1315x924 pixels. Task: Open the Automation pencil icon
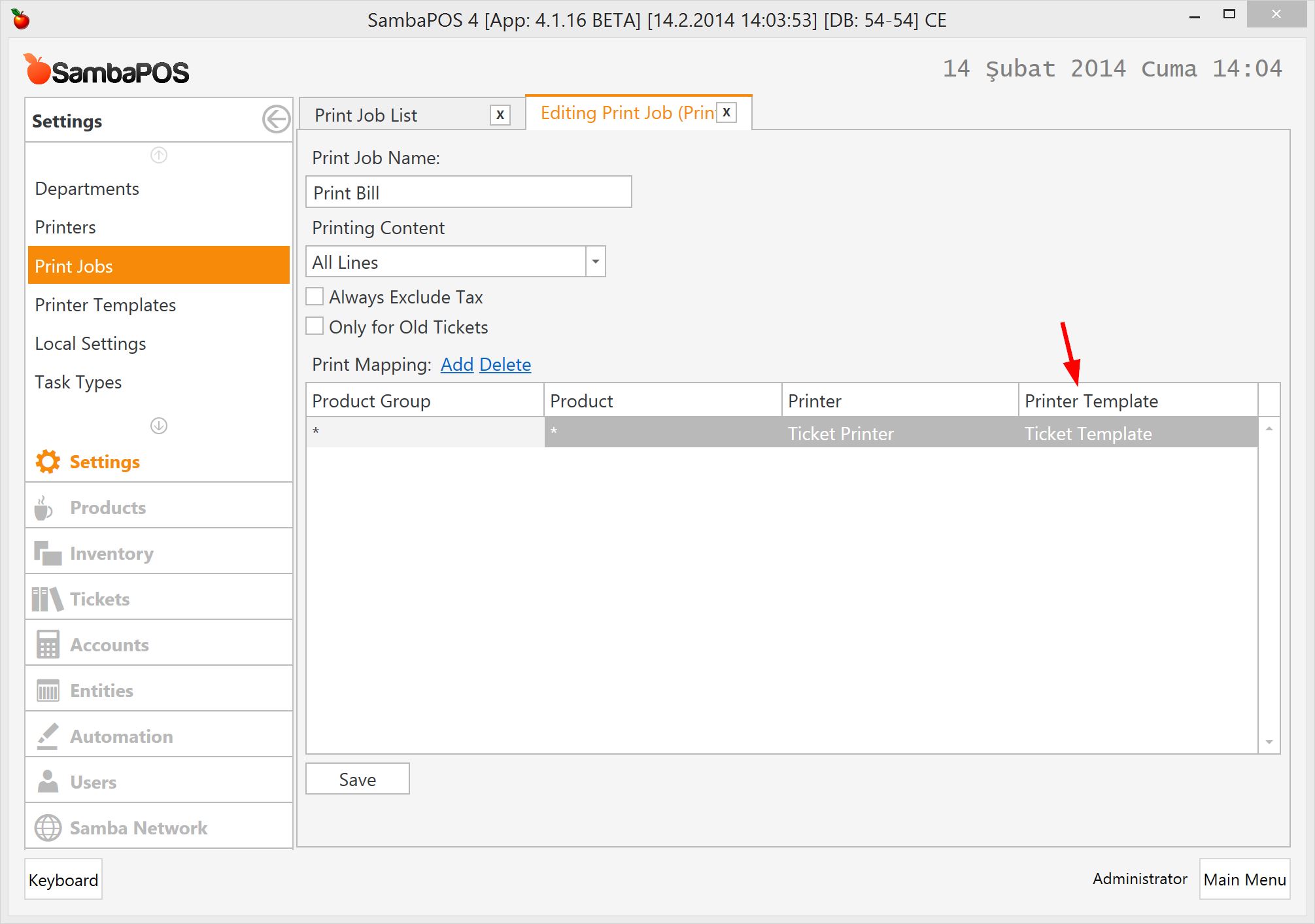click(x=47, y=736)
